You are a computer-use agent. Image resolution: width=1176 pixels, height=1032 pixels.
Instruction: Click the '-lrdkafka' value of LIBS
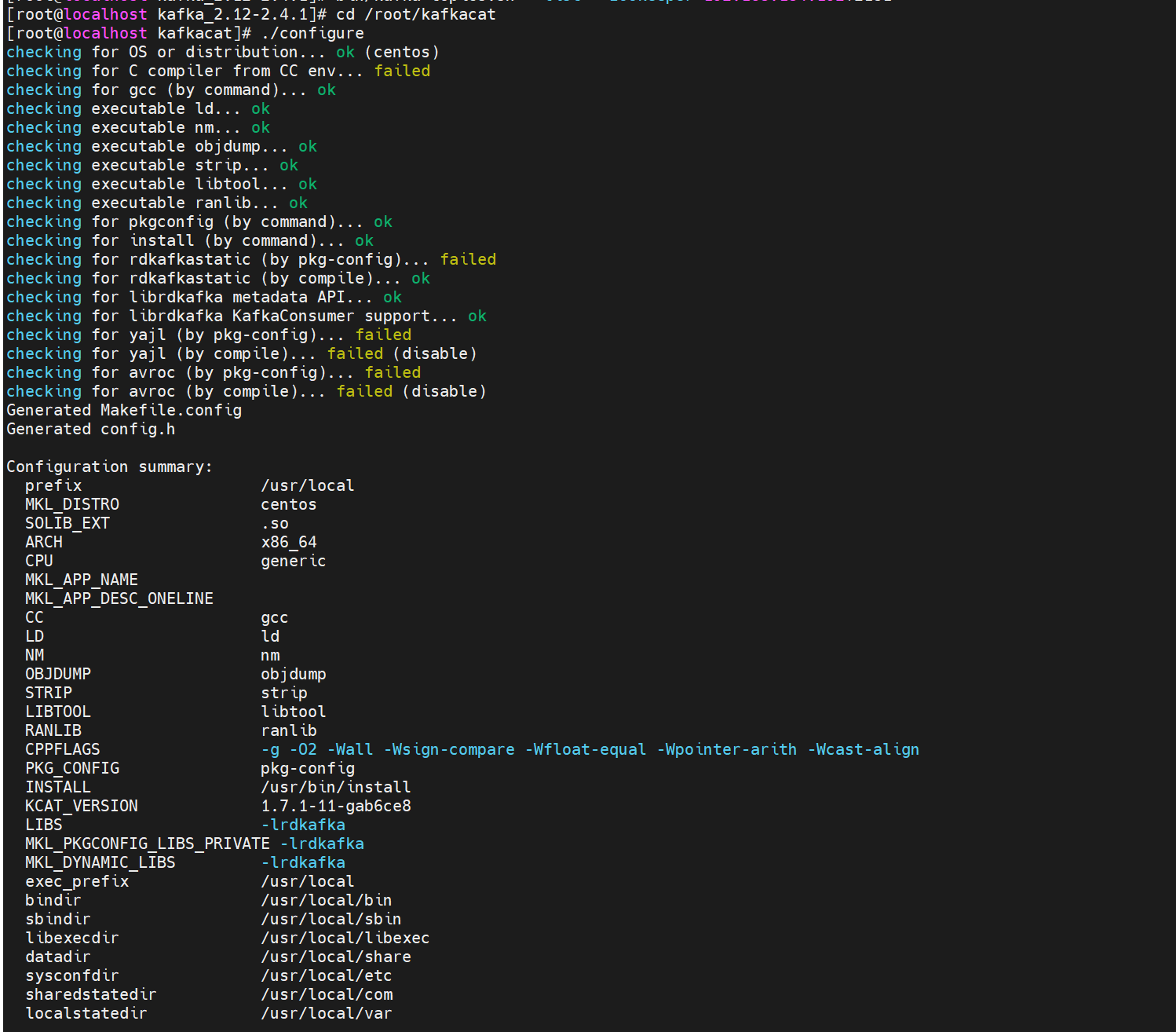[x=303, y=825]
